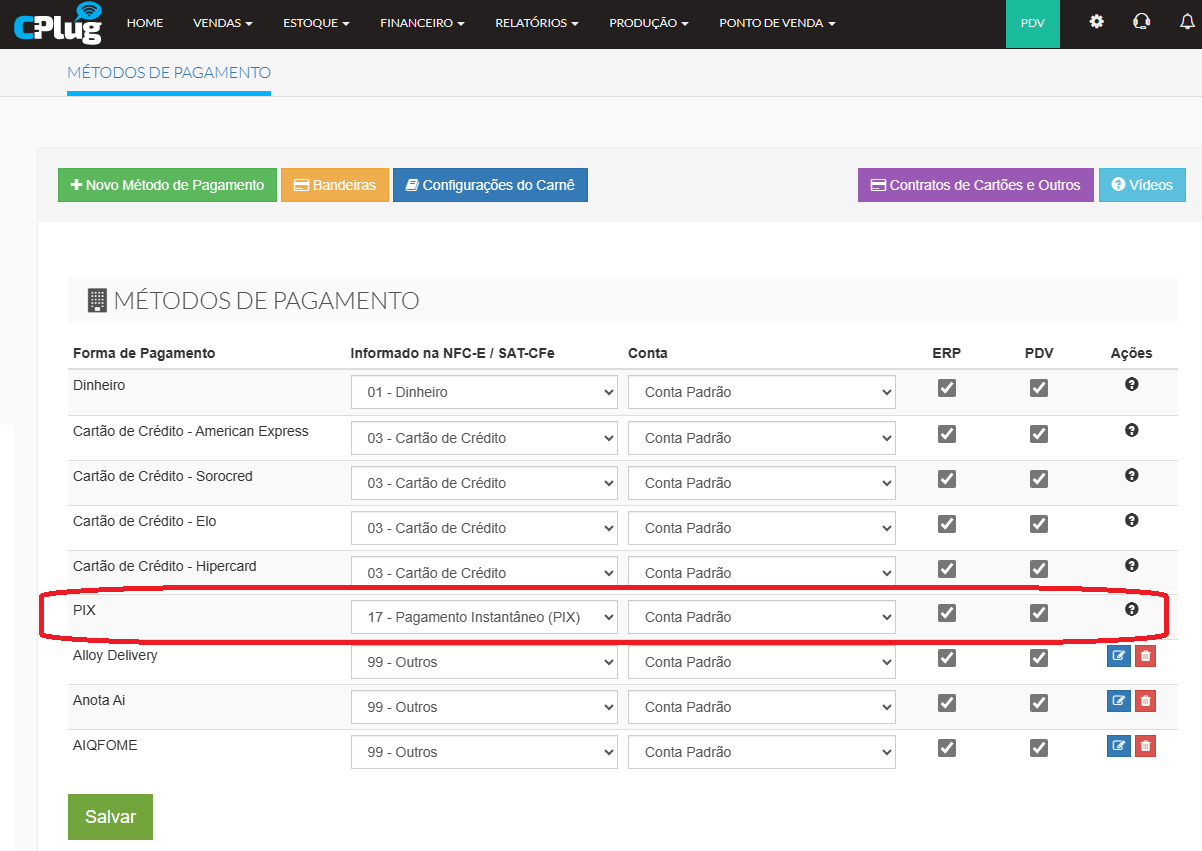
Task: Toggle PDV checkbox for PIX
Action: pyautogui.click(x=1039, y=613)
